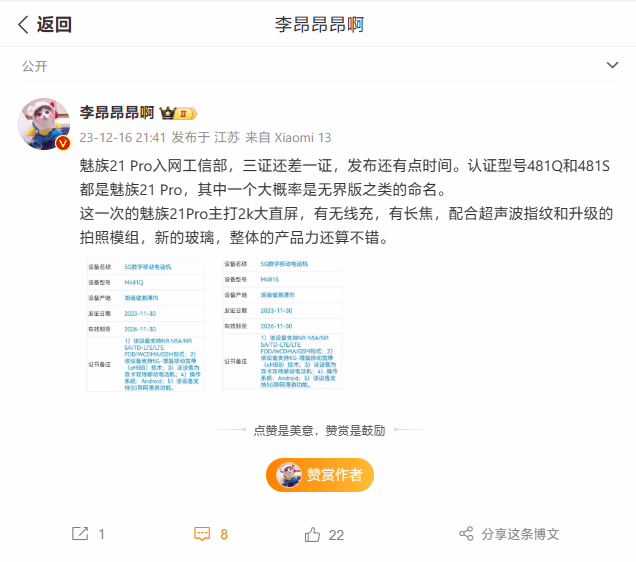Open the M481Q certificate image
This screenshot has width=636, height=562.
[146, 326]
